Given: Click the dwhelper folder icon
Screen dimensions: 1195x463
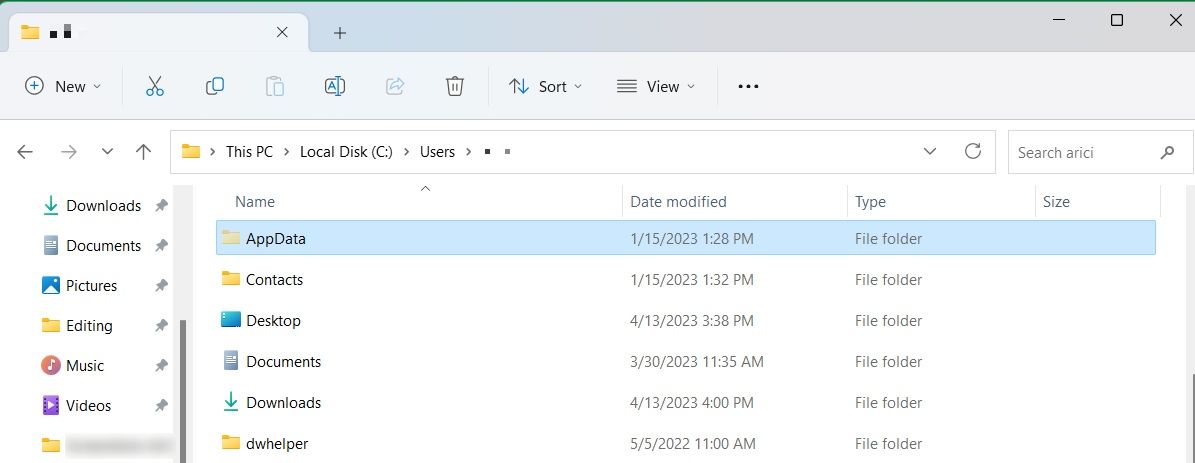Looking at the screenshot, I should [x=231, y=442].
